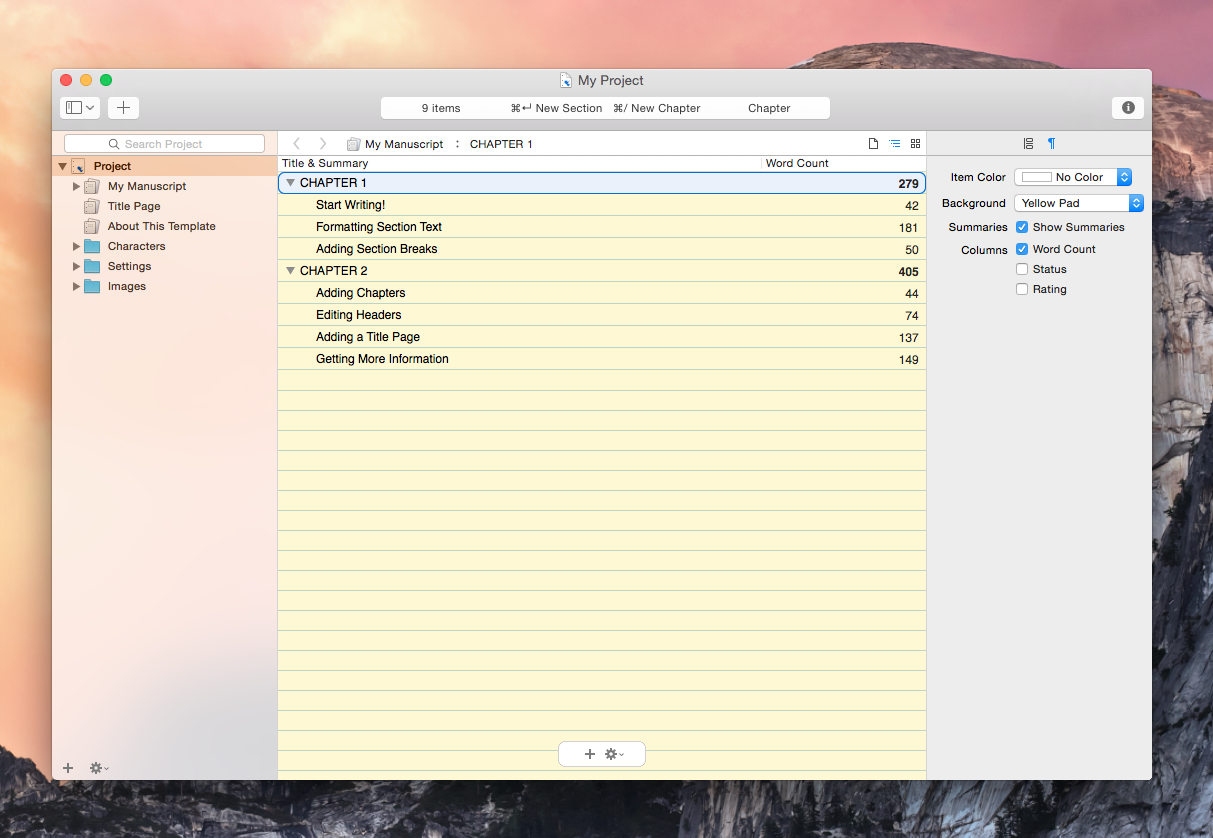This screenshot has width=1213, height=838.
Task: Select About This Template in sidebar
Action: coord(162,226)
